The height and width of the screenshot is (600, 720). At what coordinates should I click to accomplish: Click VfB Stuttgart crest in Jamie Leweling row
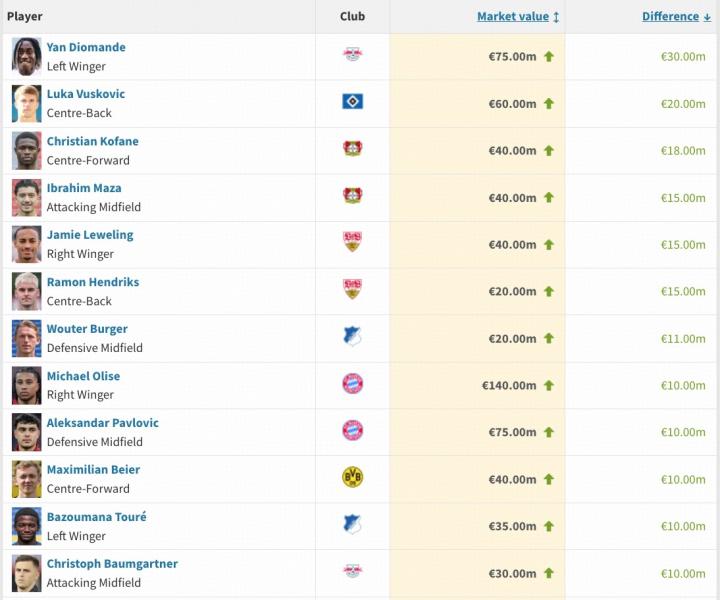(352, 243)
